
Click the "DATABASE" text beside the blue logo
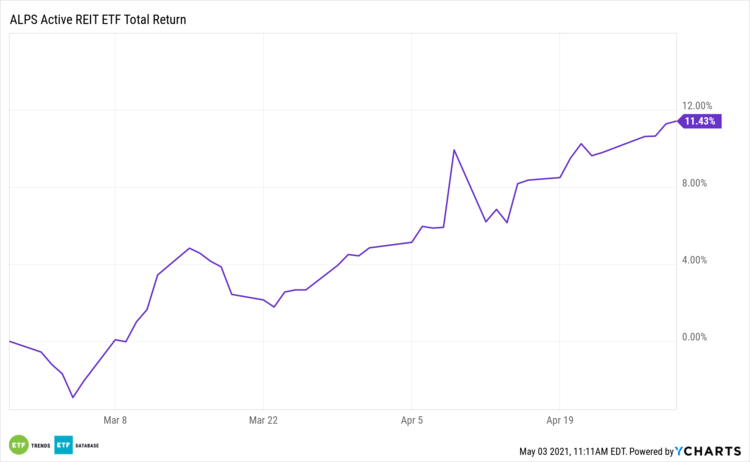point(85,445)
